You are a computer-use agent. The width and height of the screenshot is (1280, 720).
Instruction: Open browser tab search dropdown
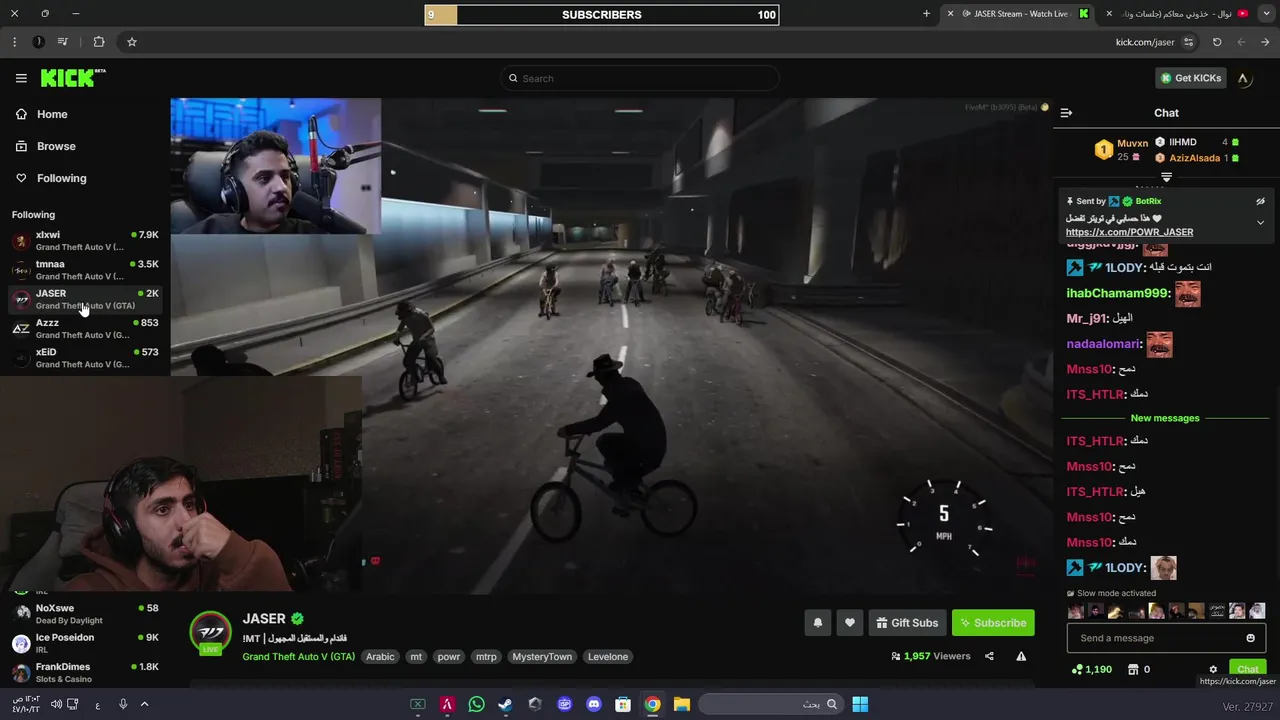point(1266,14)
